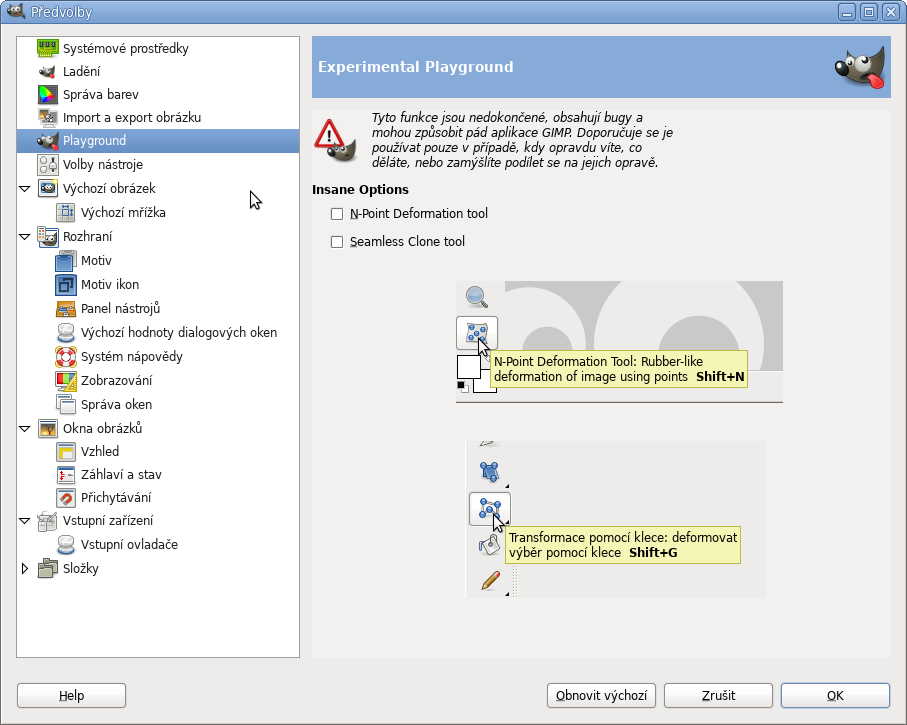
Task: Enable the N-Point Deformation tool checkbox
Action: click(x=337, y=214)
